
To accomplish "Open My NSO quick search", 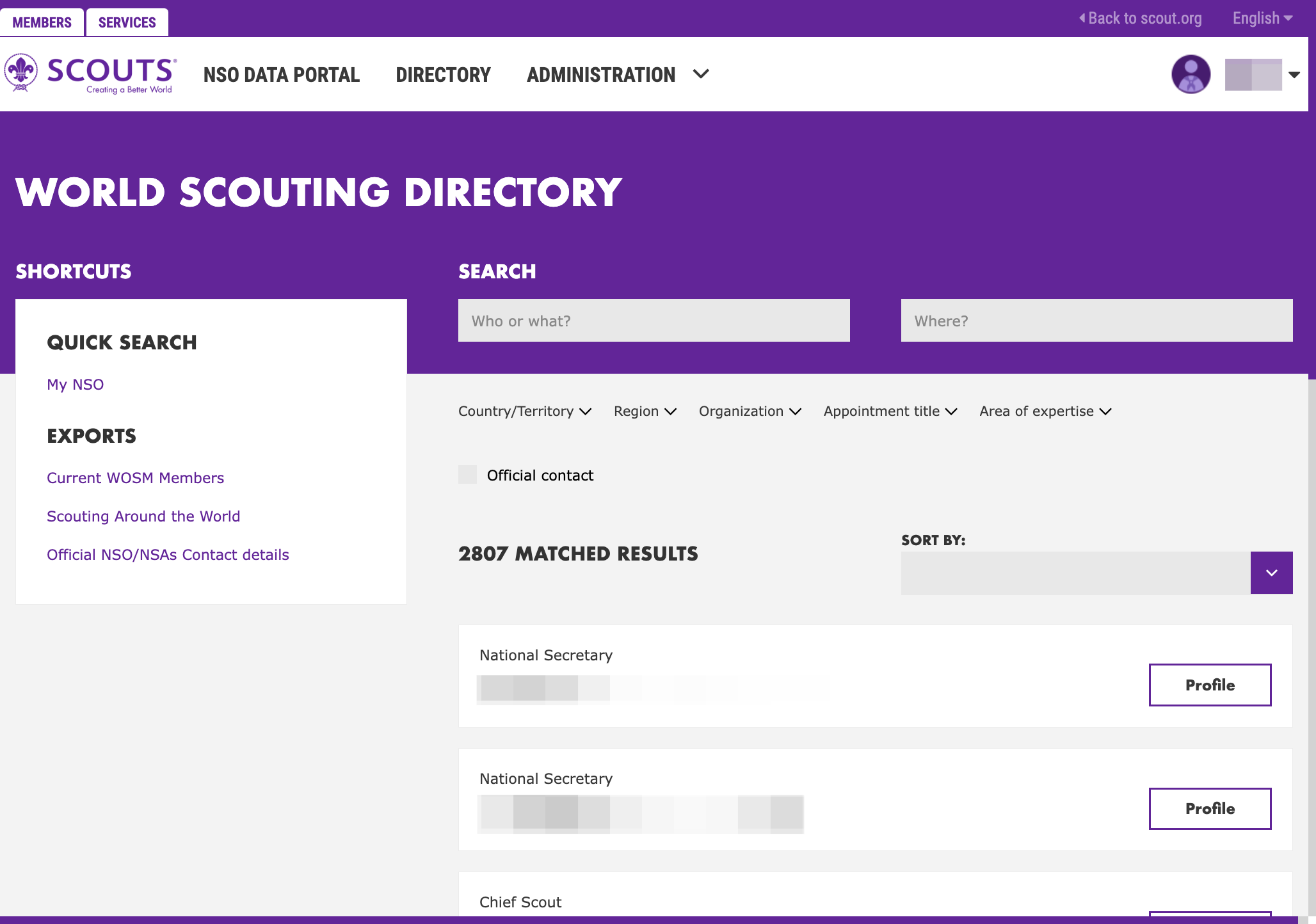I will point(75,385).
